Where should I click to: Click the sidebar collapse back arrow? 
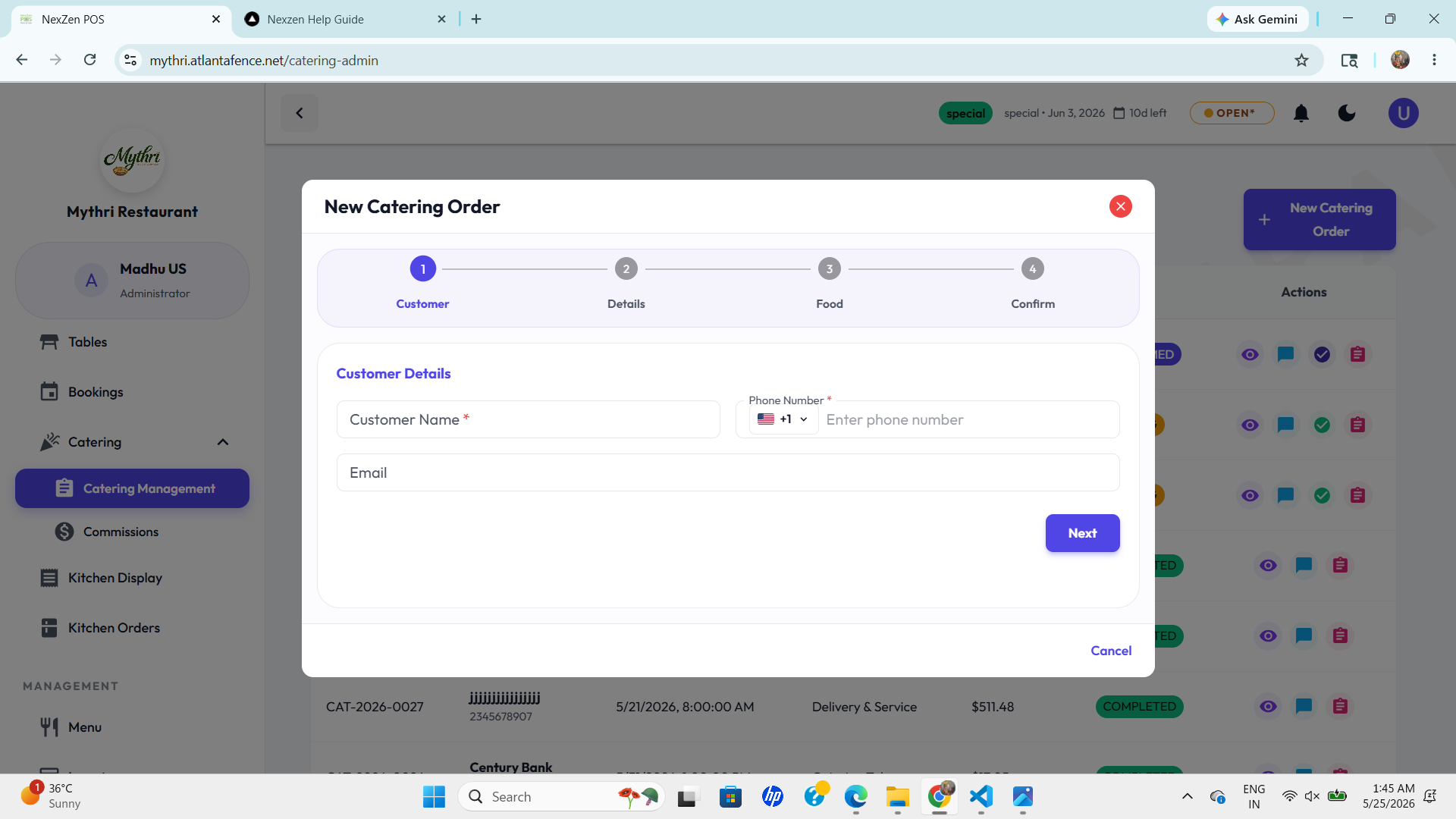pyautogui.click(x=300, y=113)
